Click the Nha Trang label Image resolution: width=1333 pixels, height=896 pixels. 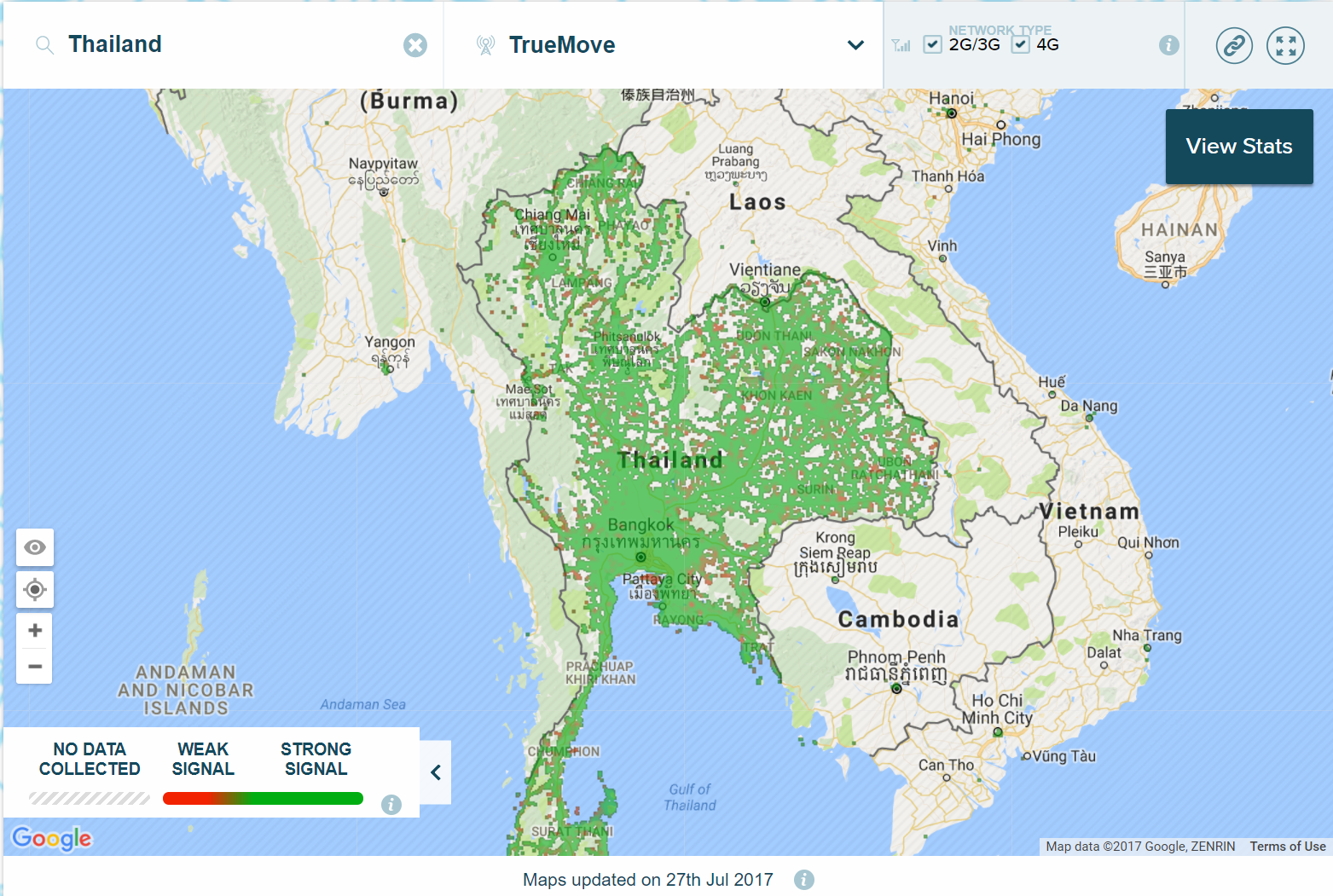coord(1147,635)
